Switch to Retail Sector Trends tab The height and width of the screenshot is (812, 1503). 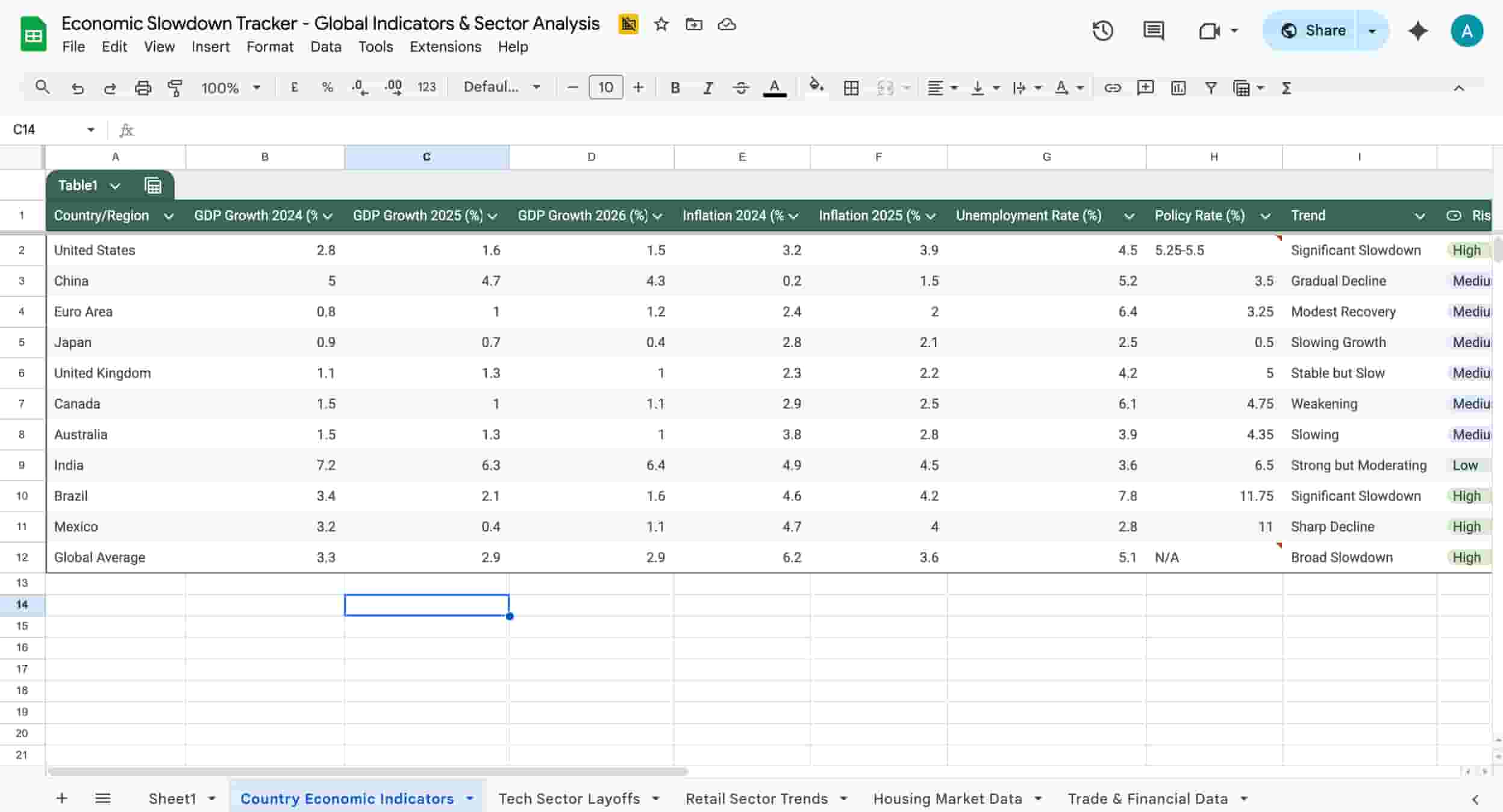tap(757, 799)
